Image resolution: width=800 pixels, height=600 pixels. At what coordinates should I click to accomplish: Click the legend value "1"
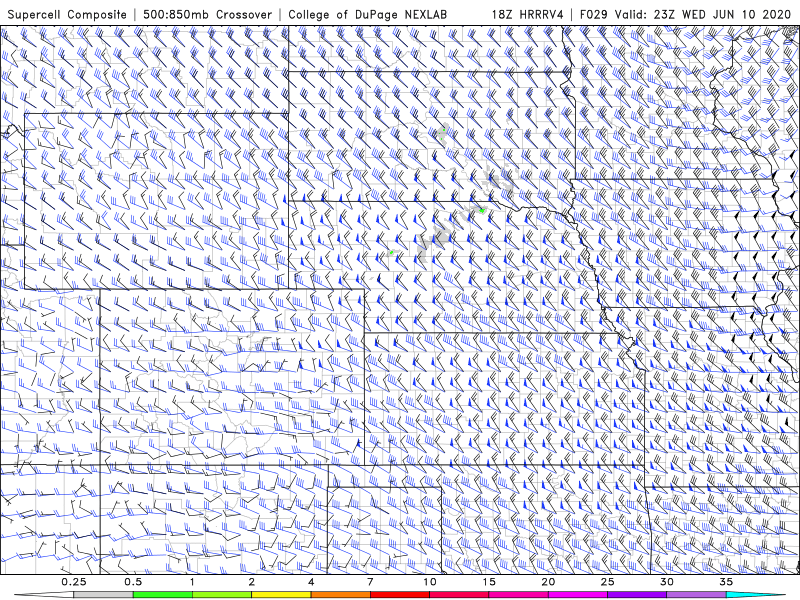pos(192,582)
